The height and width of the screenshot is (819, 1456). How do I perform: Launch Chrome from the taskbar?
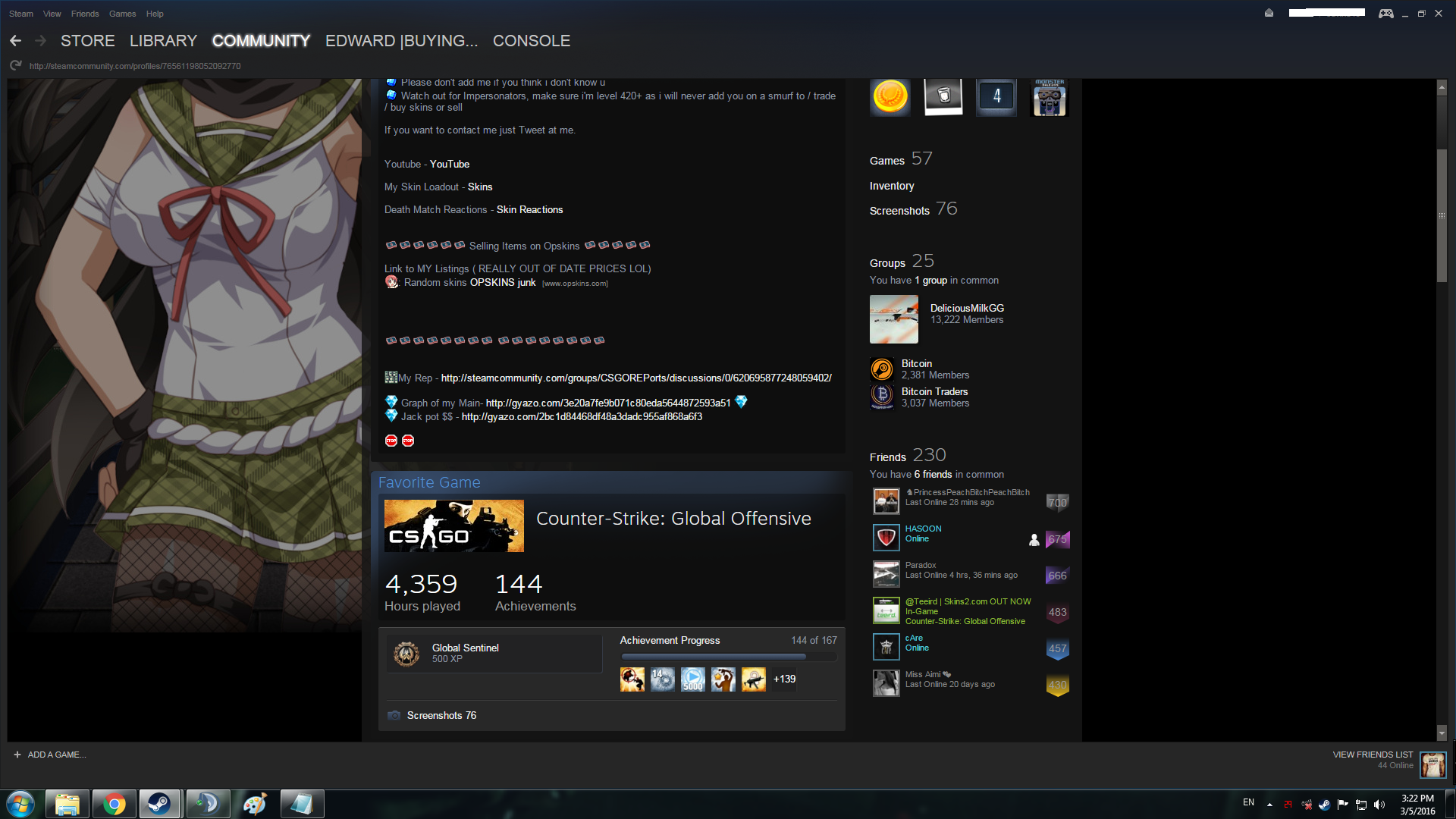click(115, 804)
